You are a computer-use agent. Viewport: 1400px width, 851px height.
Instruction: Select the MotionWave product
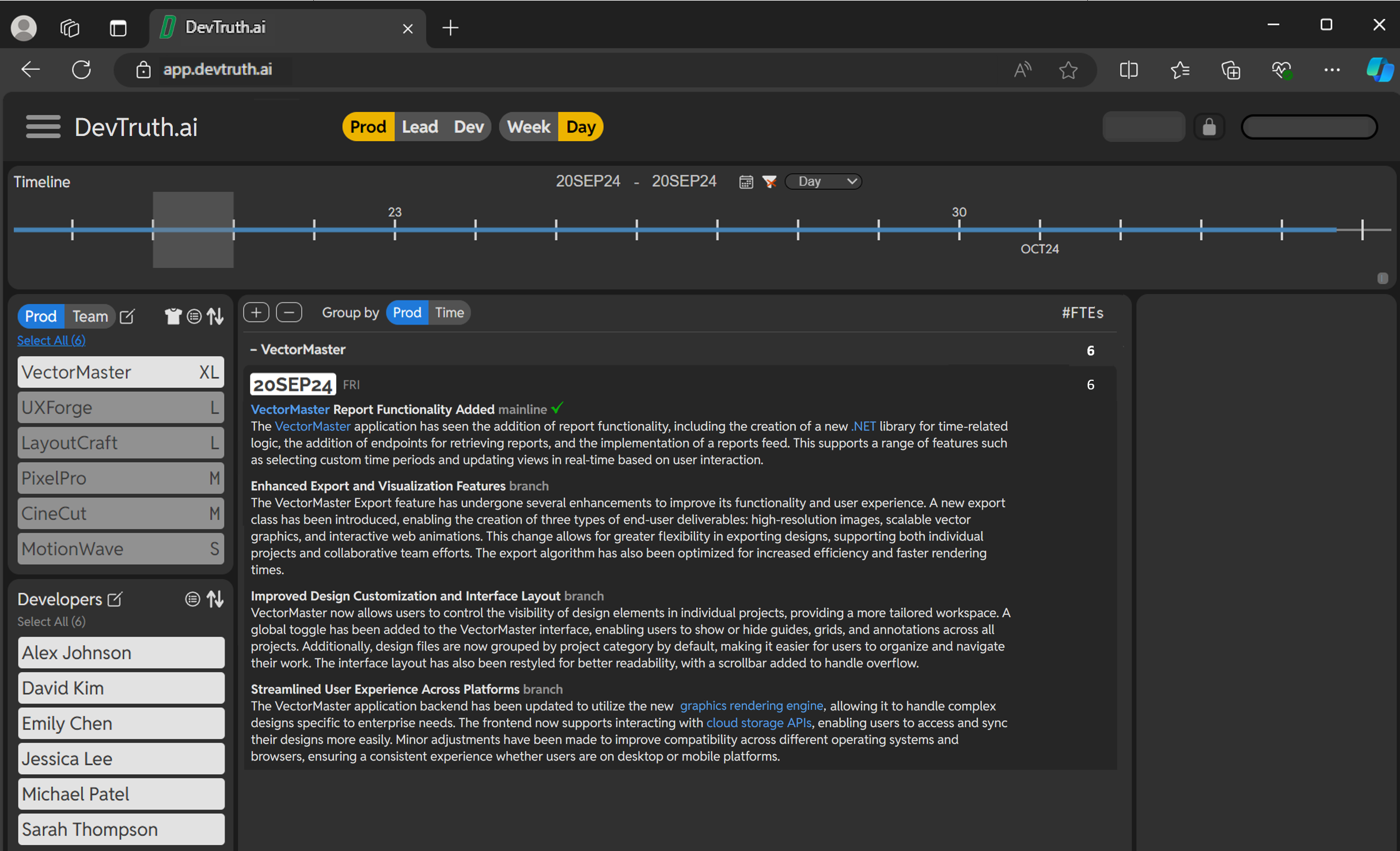tap(121, 549)
